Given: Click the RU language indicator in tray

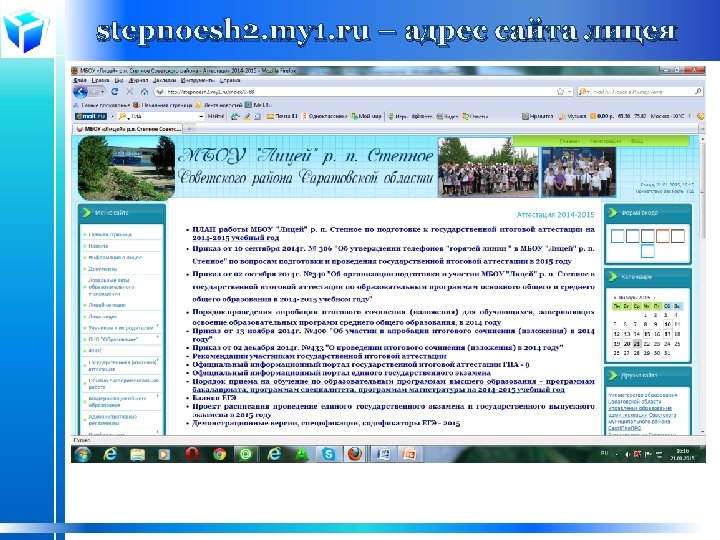Looking at the screenshot, I should pyautogui.click(x=604, y=453).
